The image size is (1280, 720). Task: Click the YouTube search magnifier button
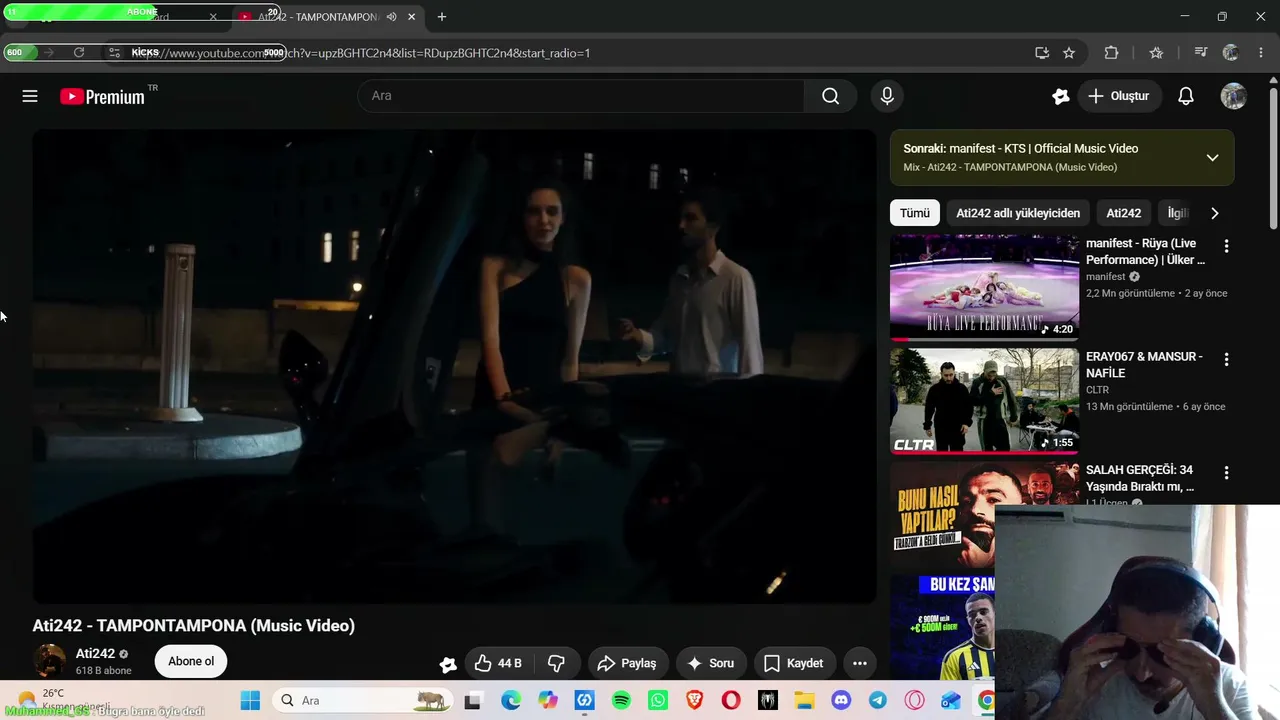coord(831,96)
